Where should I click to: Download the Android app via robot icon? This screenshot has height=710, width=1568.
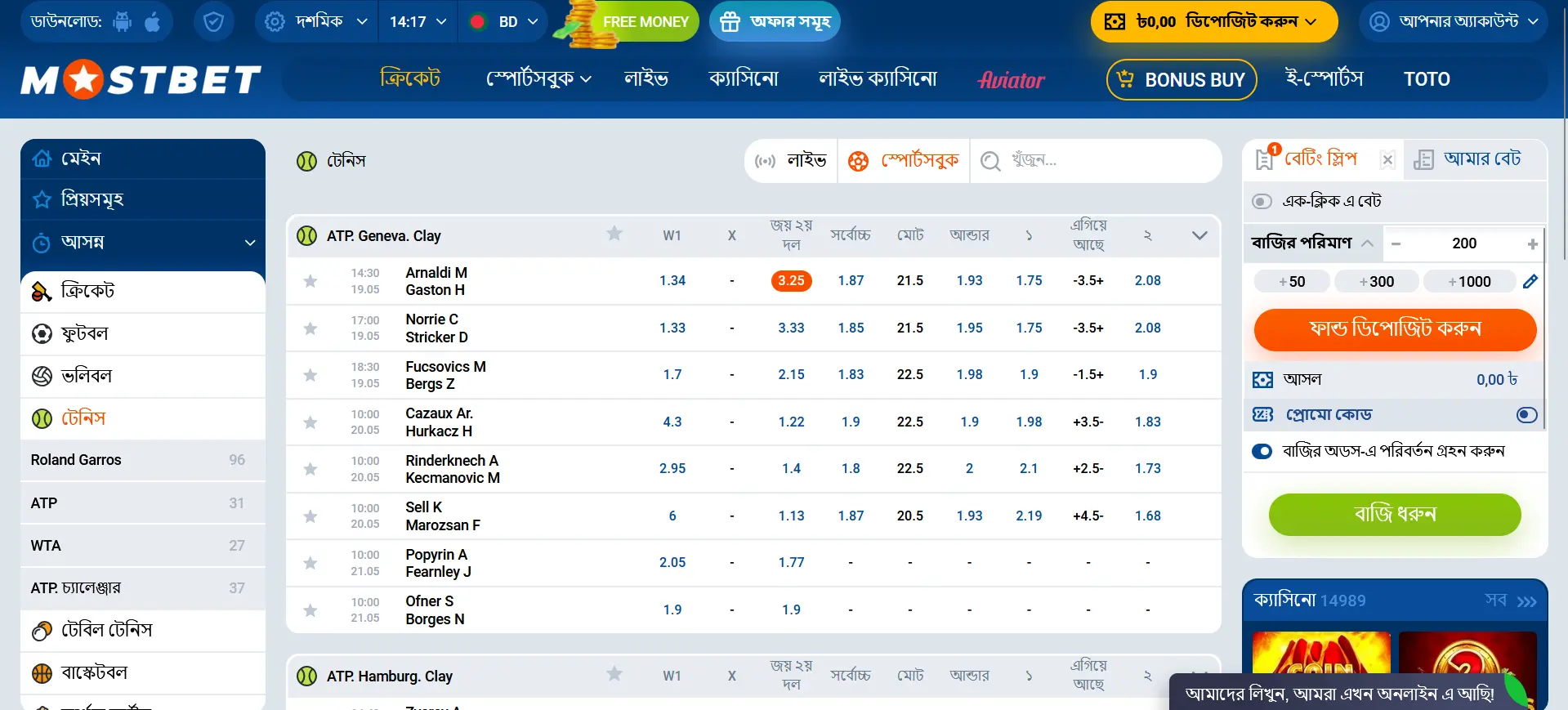click(x=123, y=22)
